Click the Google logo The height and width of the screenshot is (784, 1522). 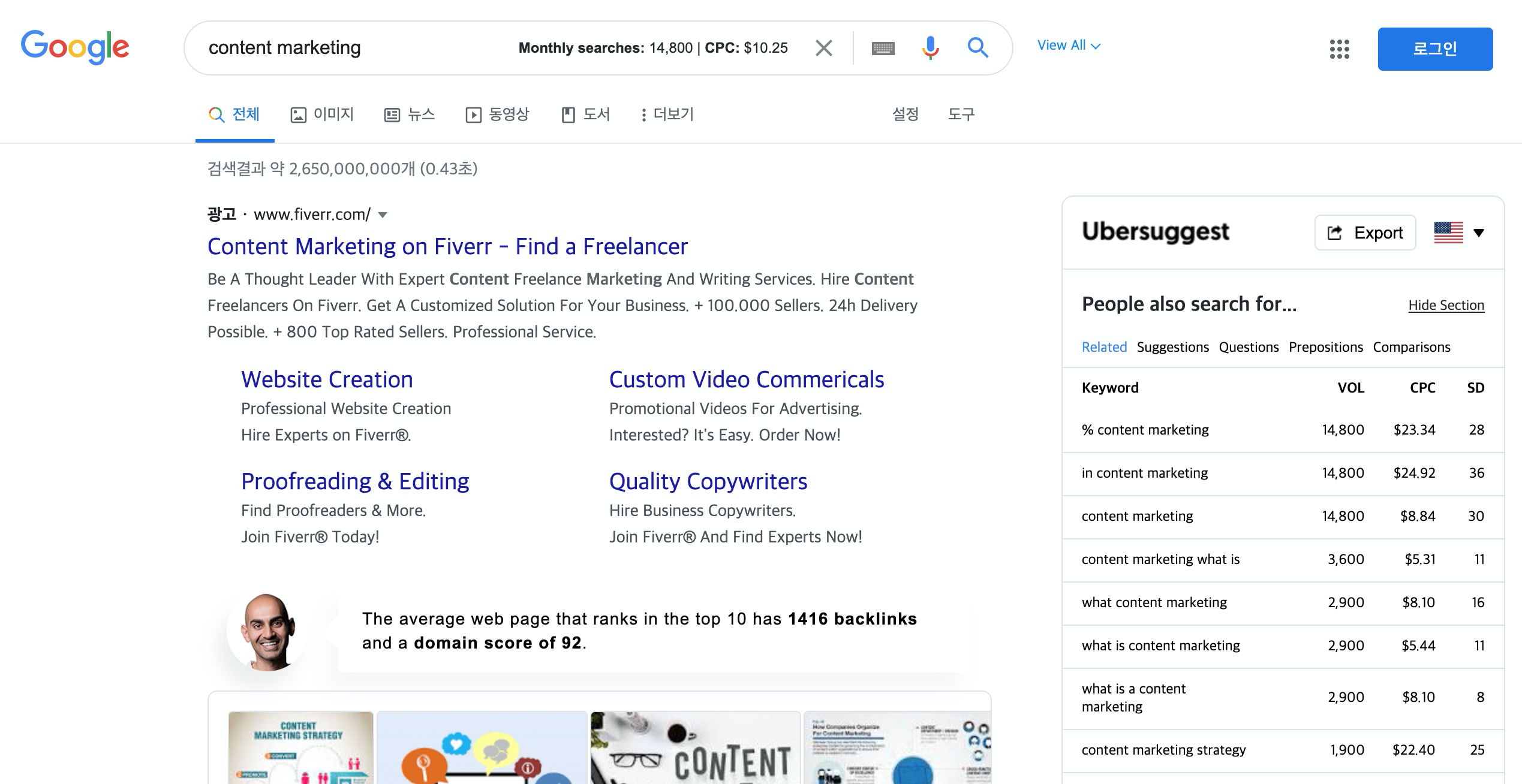75,47
